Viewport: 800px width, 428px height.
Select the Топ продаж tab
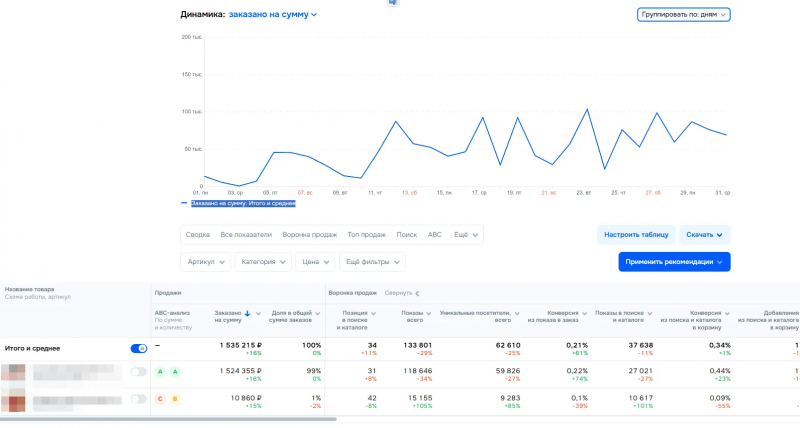pos(366,235)
